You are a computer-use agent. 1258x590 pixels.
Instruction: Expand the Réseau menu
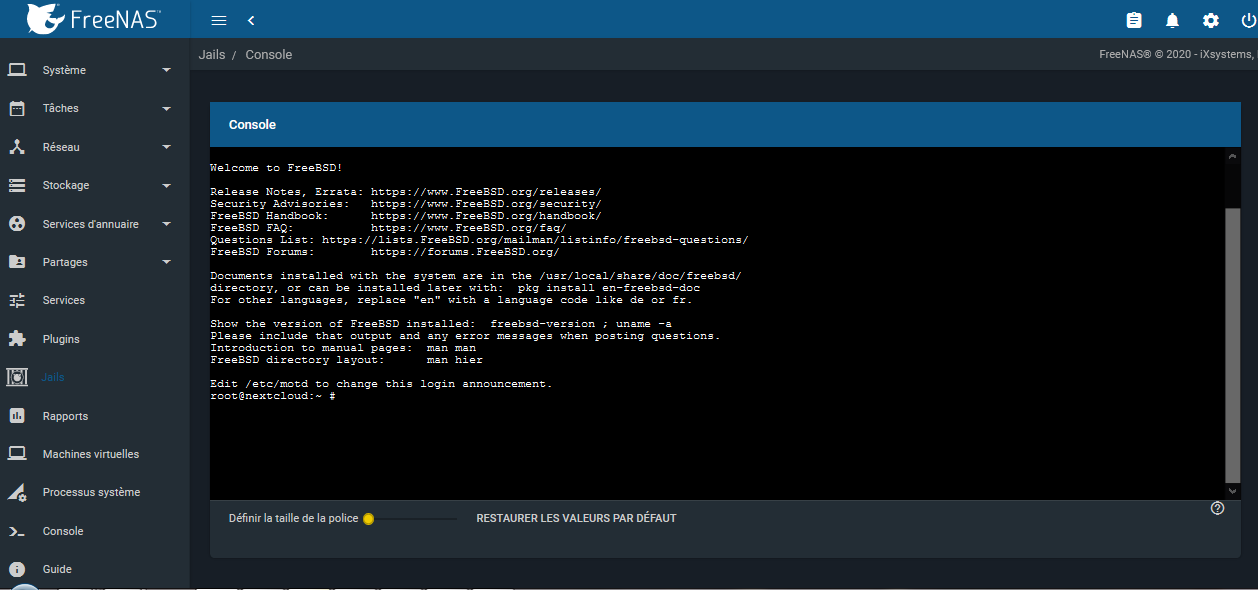point(61,147)
